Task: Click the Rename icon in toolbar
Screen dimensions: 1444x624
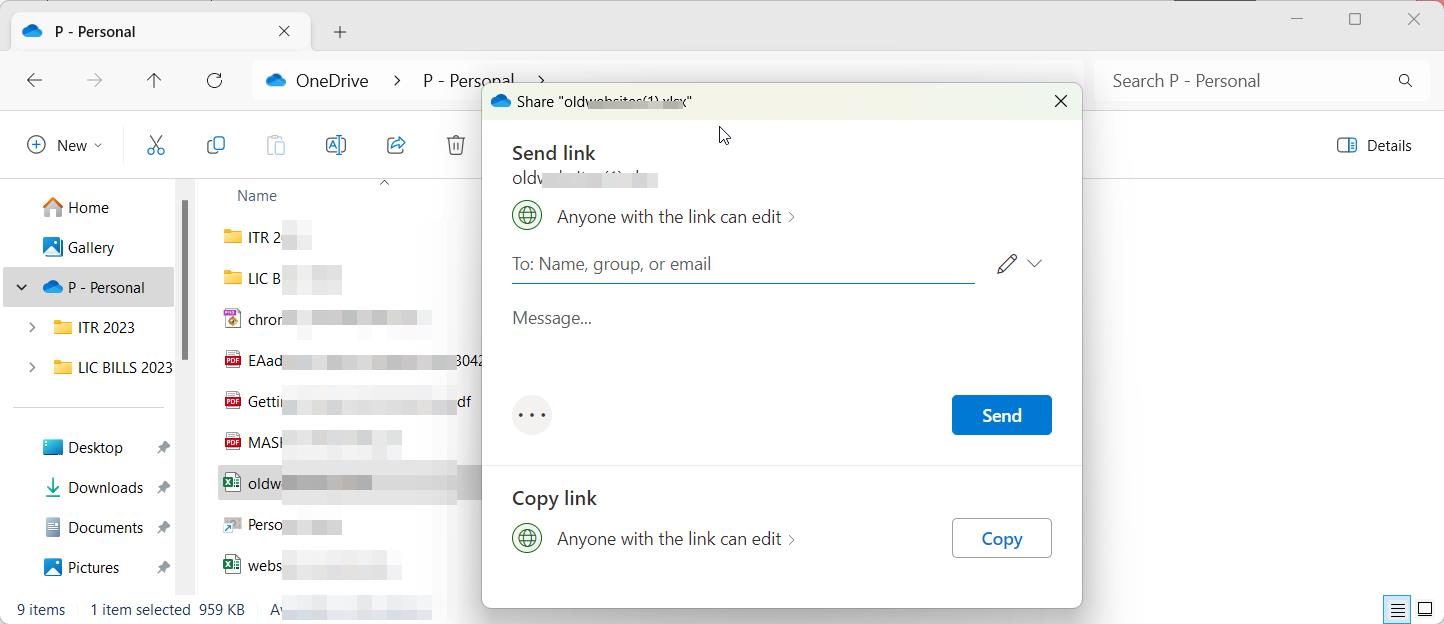Action: [x=336, y=145]
